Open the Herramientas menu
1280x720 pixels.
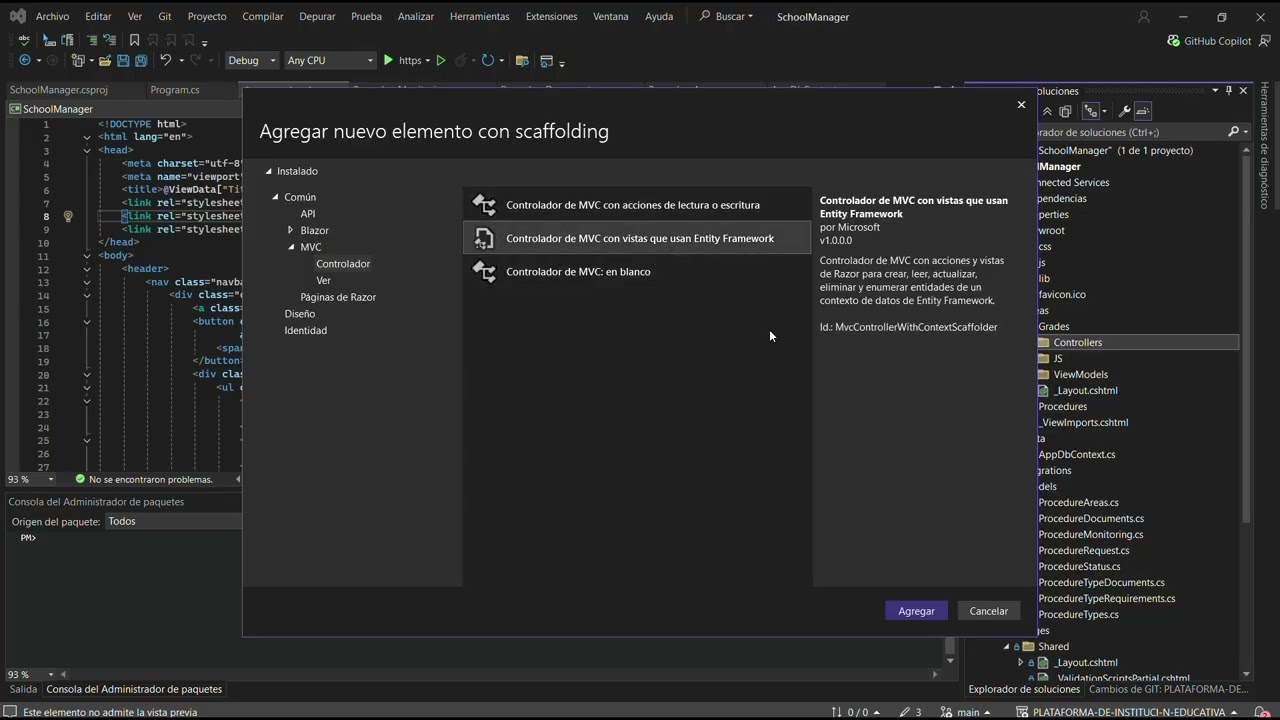coord(479,17)
